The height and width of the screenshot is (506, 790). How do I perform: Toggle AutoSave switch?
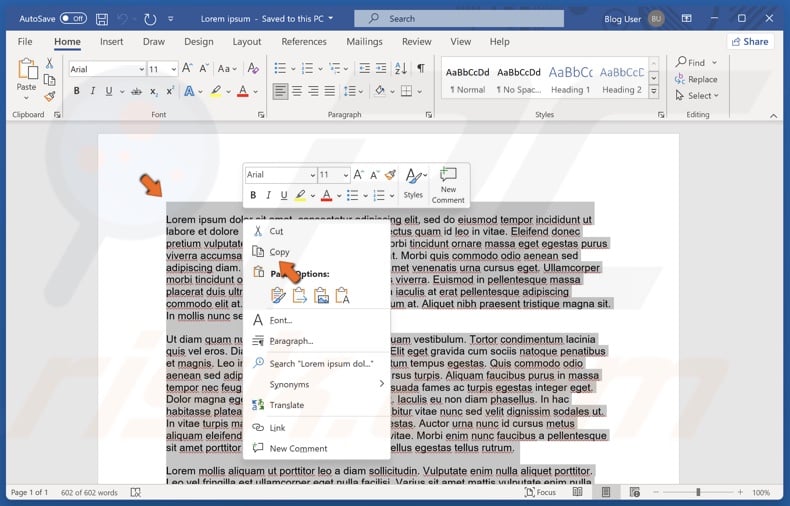(73, 19)
